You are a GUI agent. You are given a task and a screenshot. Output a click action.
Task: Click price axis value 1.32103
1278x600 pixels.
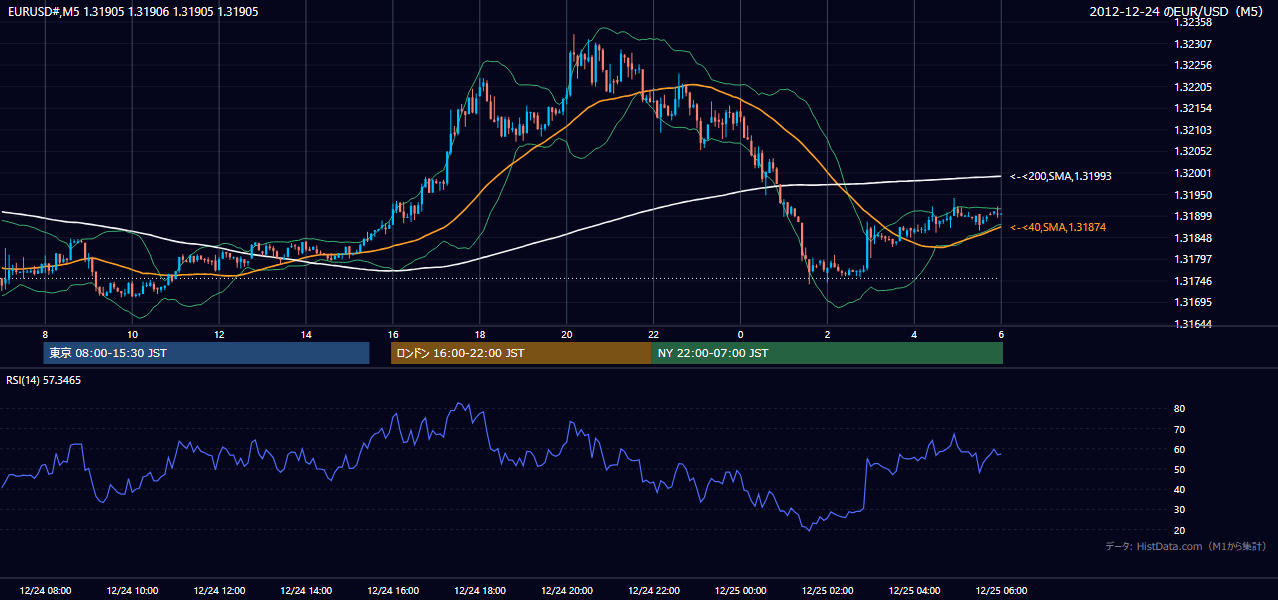coord(1192,130)
